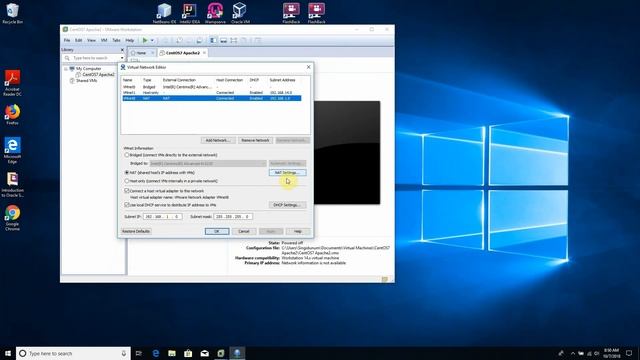The width and height of the screenshot is (640, 360).
Task: Click the Subnet mask input field
Action: 233,217
